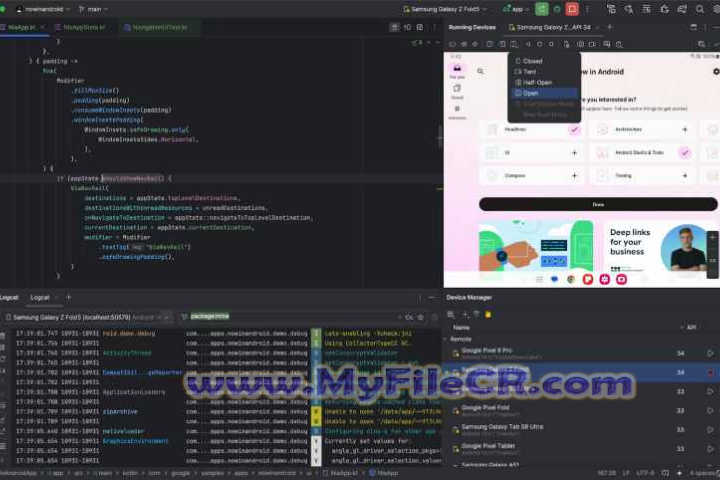Image resolution: width=720 pixels, height=480 pixels.
Task: Add a device in Device Manager with plus icon
Action: point(465,315)
